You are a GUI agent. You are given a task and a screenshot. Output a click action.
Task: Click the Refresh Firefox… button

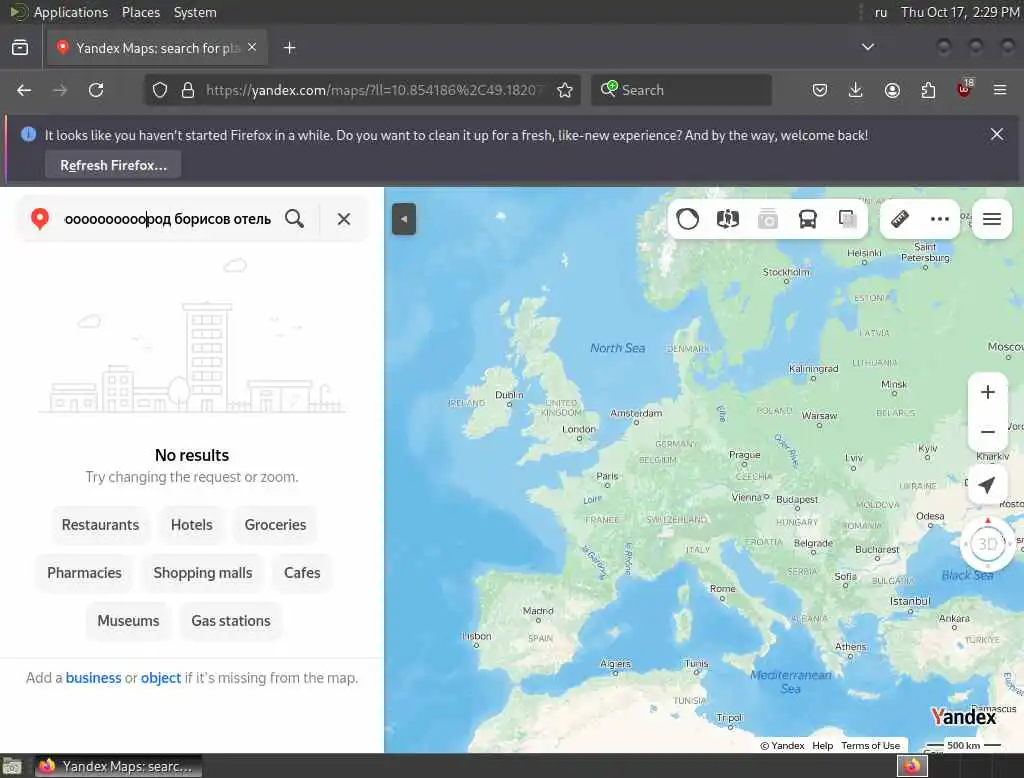pos(113,165)
